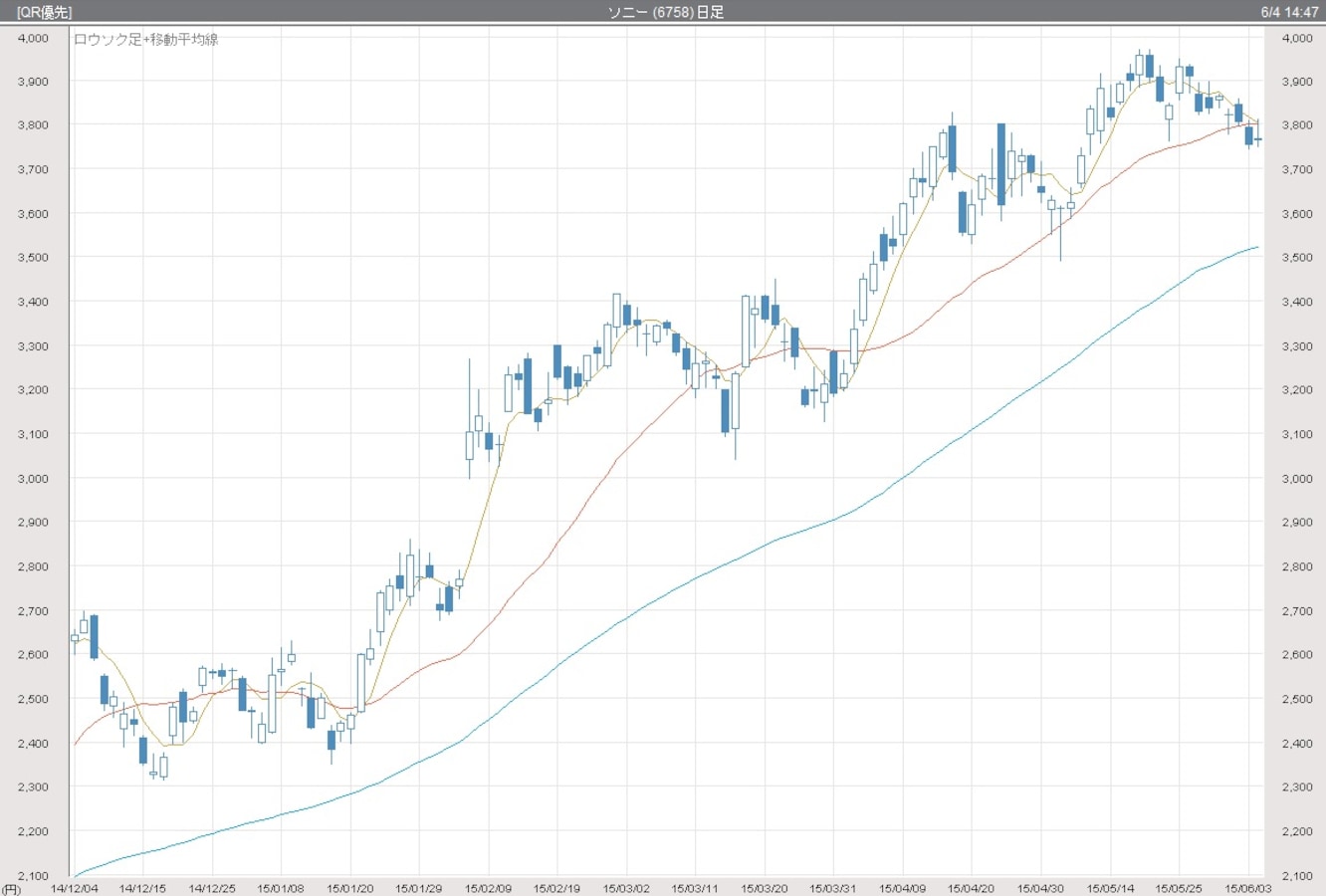Click the 15/02/09 date on x-axis
The image size is (1326, 896).
tap(488, 888)
